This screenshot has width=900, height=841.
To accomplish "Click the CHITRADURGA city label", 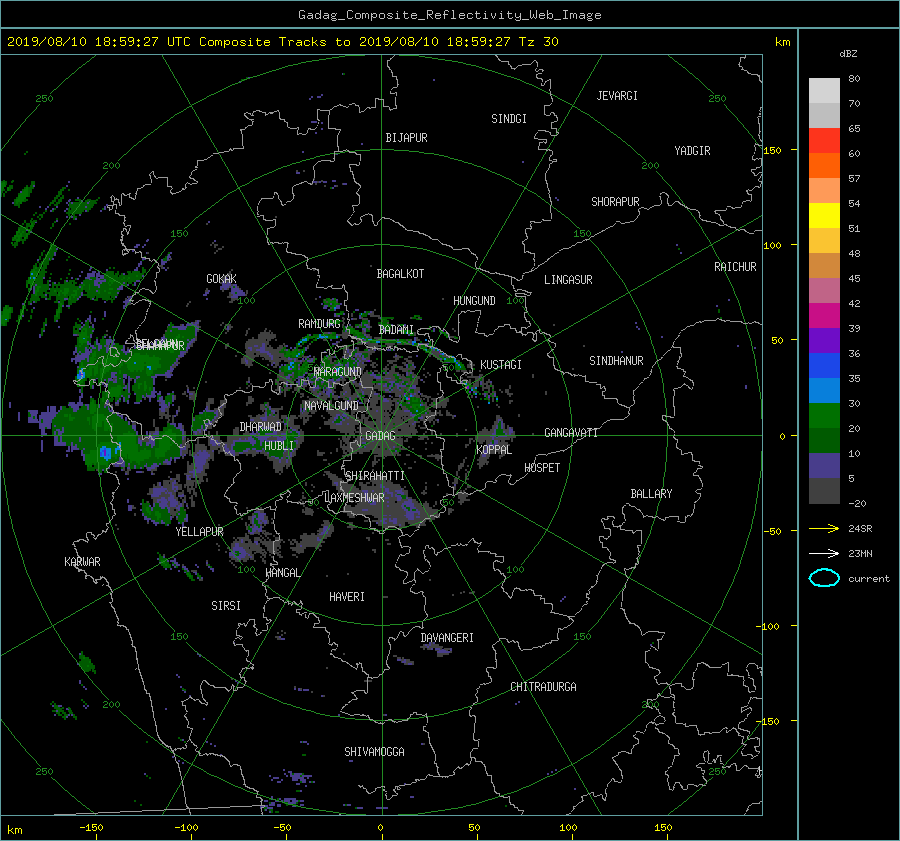I will click(x=544, y=687).
